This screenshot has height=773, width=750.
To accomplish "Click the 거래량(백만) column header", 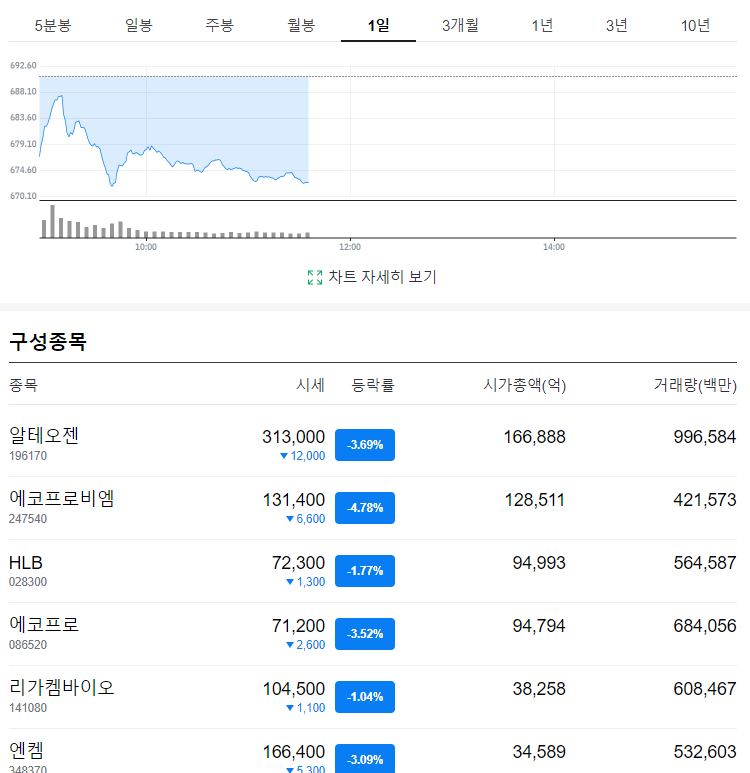I will 695,385.
